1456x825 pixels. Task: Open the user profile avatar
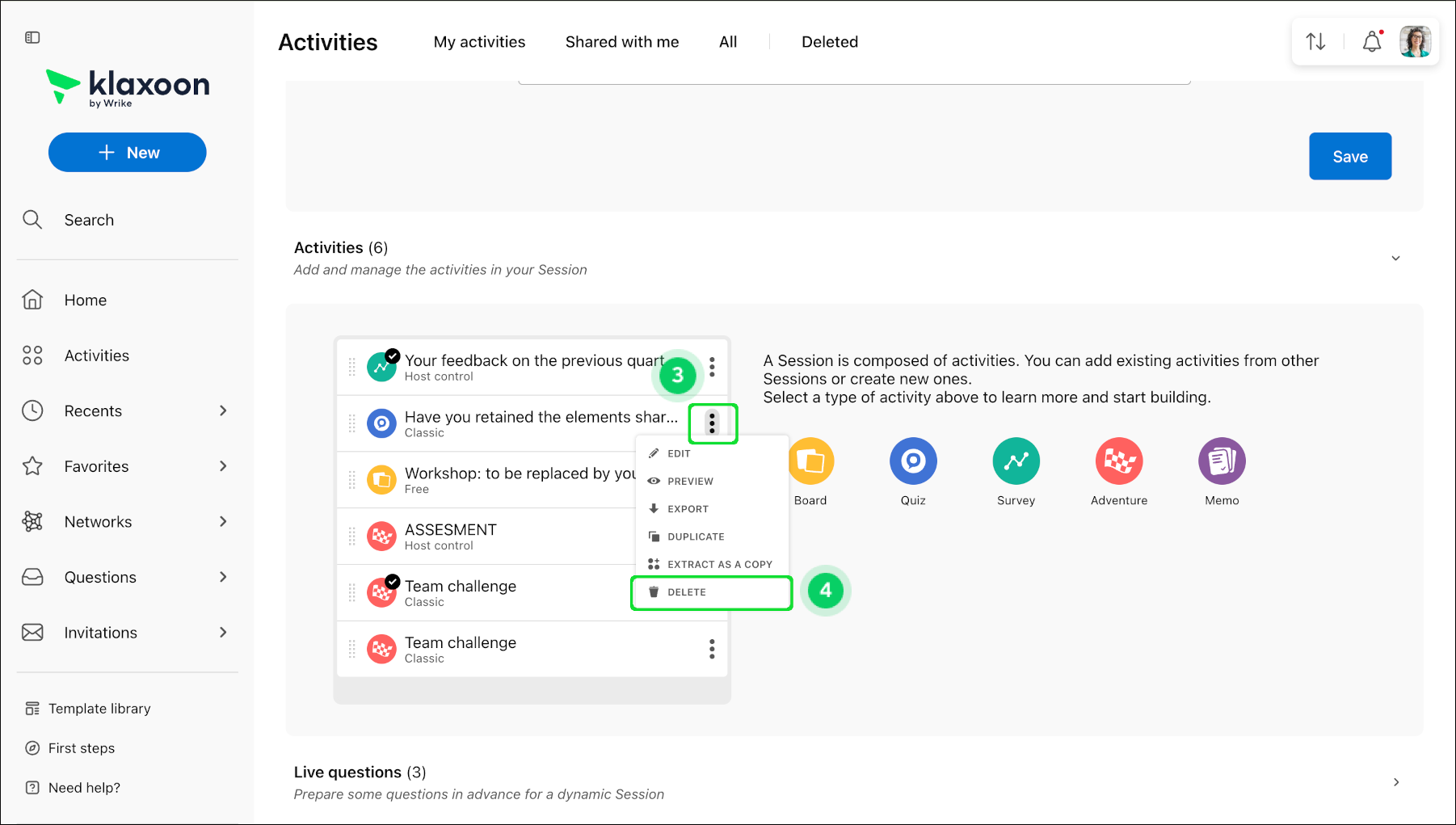coord(1415,41)
